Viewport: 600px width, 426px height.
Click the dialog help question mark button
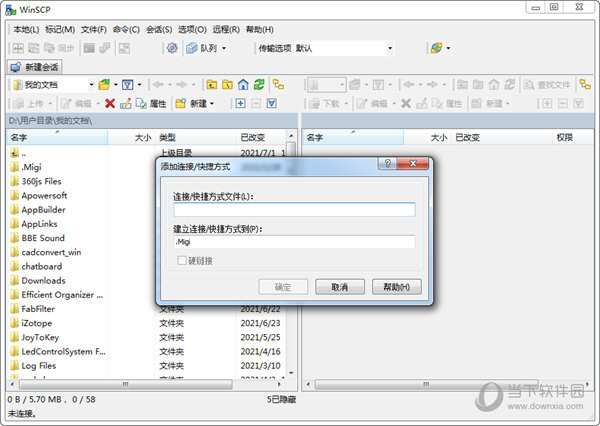click(387, 163)
